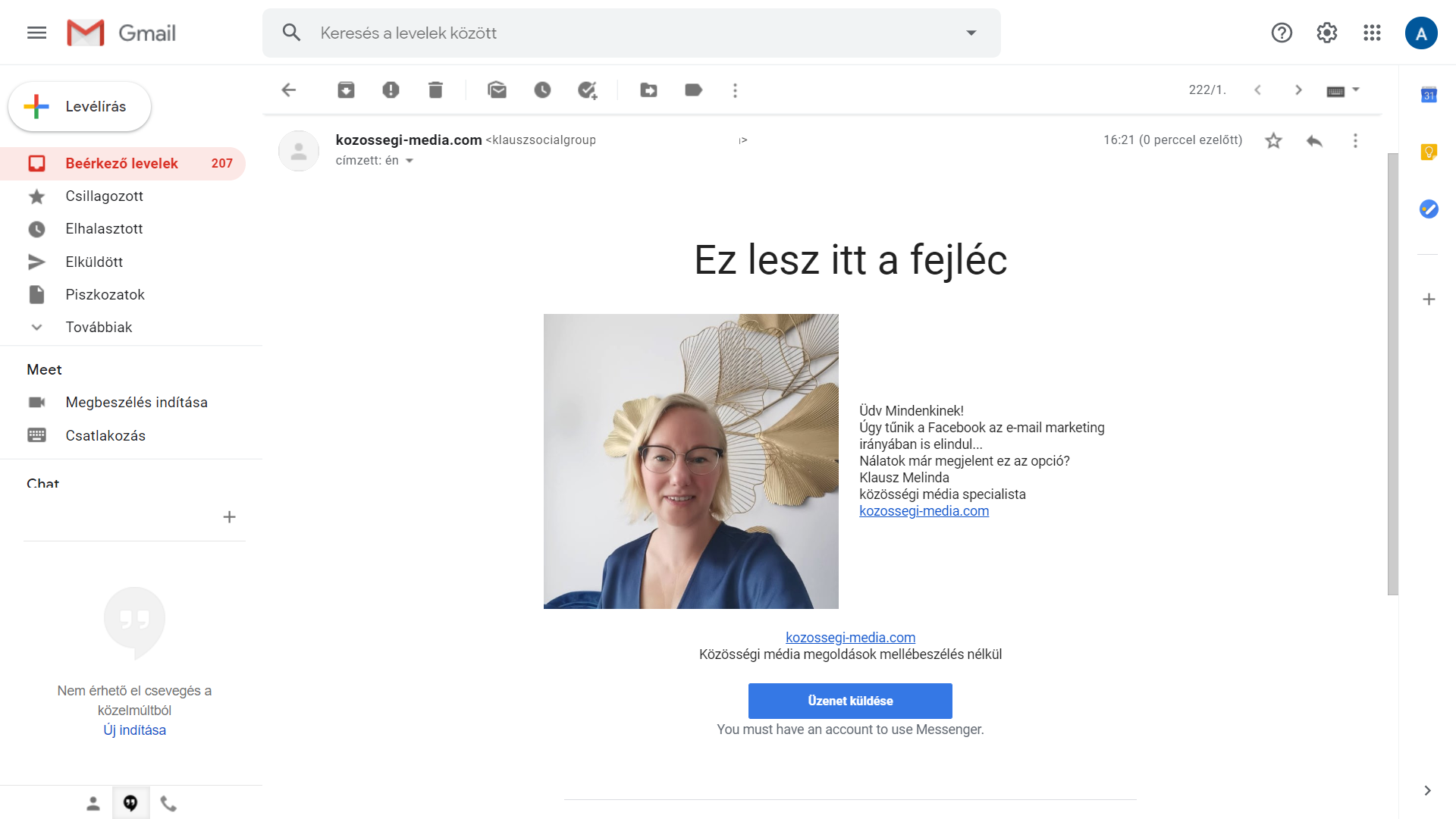This screenshot has height=819, width=1456.
Task: Open the main menu hamburger icon
Action: 36,33
